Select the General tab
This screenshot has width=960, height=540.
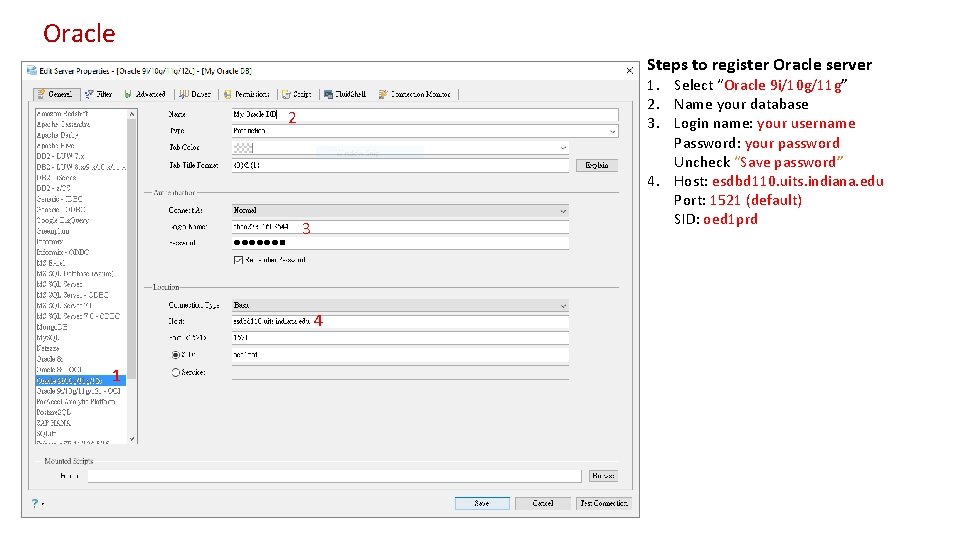tap(55, 94)
